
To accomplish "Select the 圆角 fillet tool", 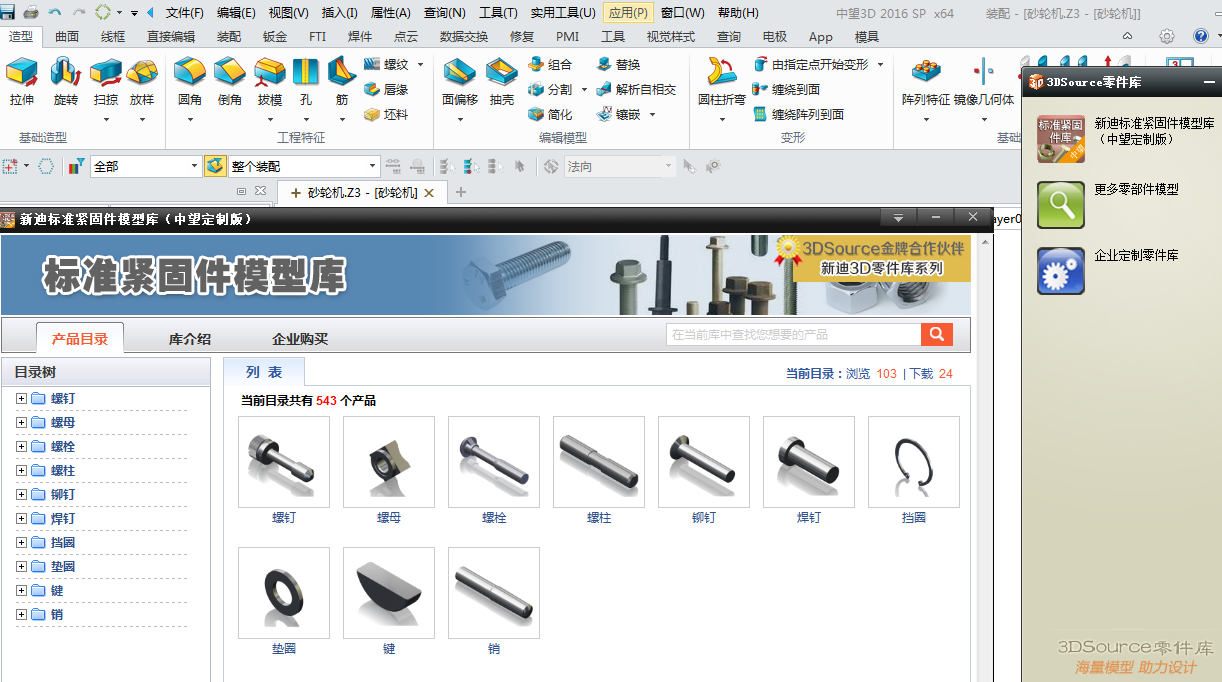I will [190, 82].
